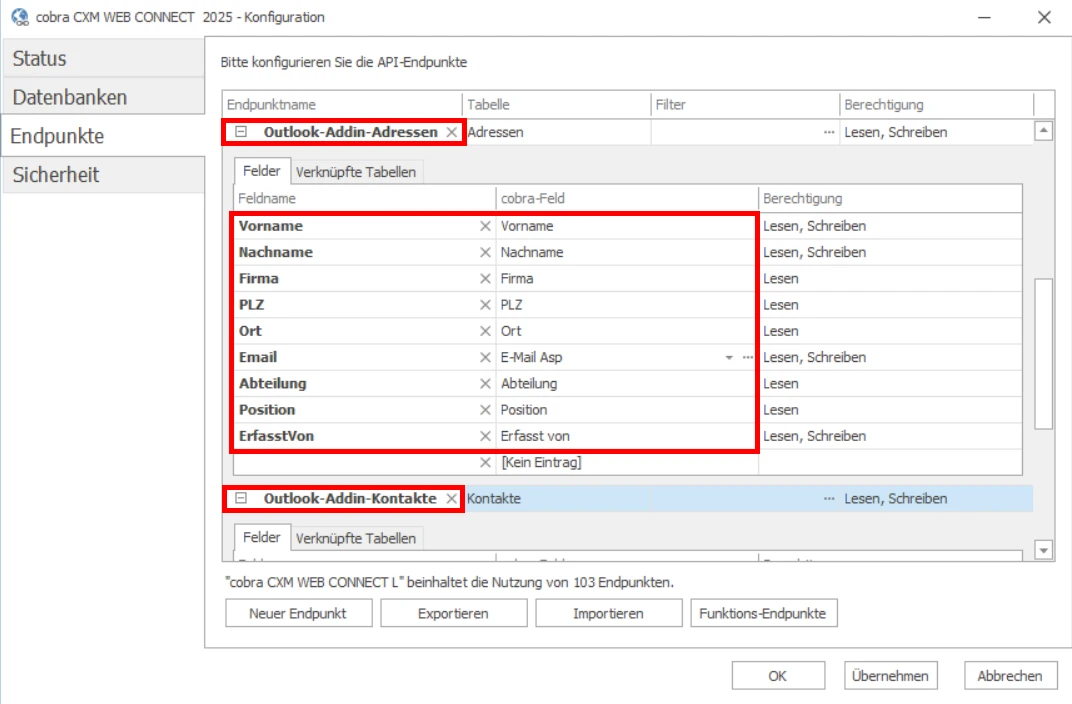Open filter editor for Kontakte endpoint
This screenshot has height=704, width=1072.
pyautogui.click(x=829, y=499)
